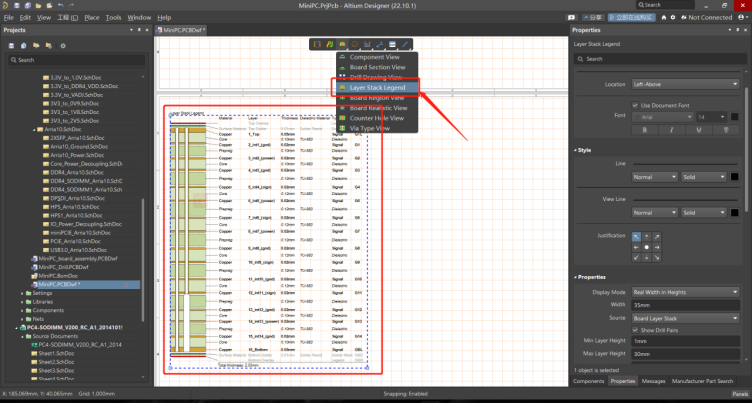Image resolution: width=753 pixels, height=404 pixels.
Task: Select Layer Stack Legend menu entry
Action: pyautogui.click(x=377, y=87)
